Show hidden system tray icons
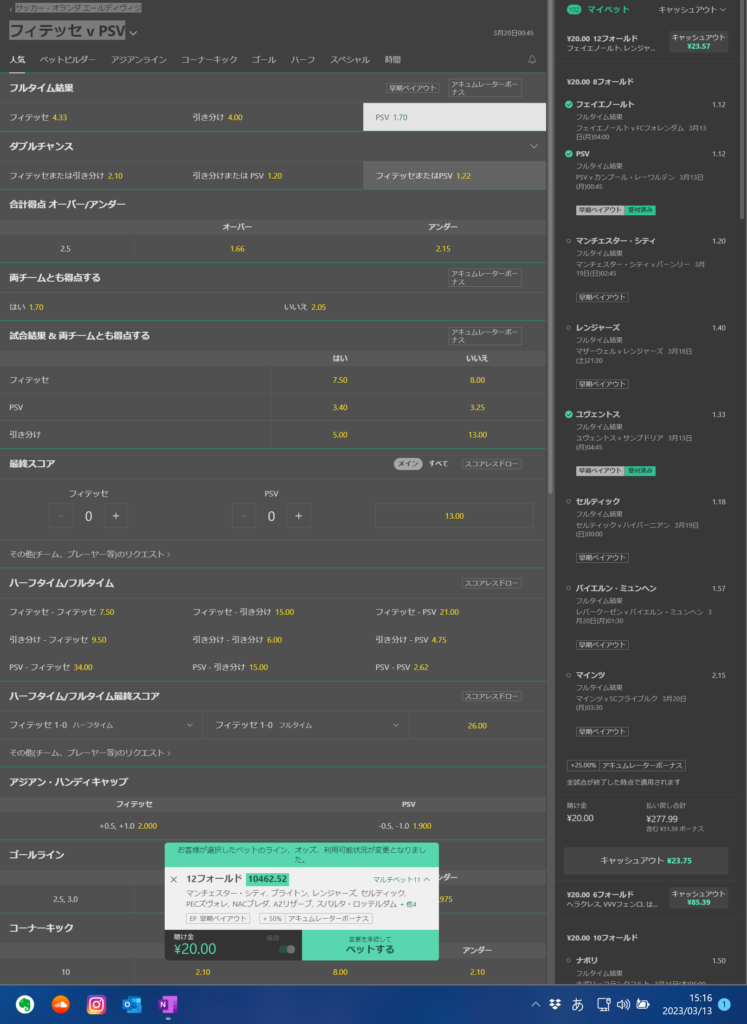This screenshot has width=747, height=1024. coord(535,1004)
